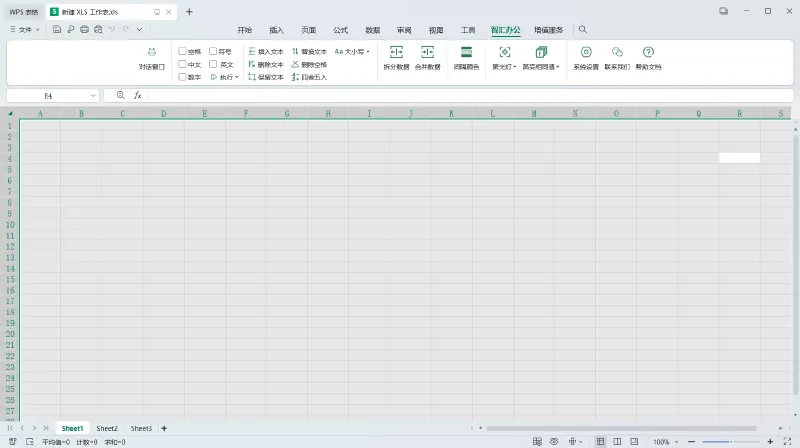Click the print preview icon
The height and width of the screenshot is (448, 800).
point(98,30)
